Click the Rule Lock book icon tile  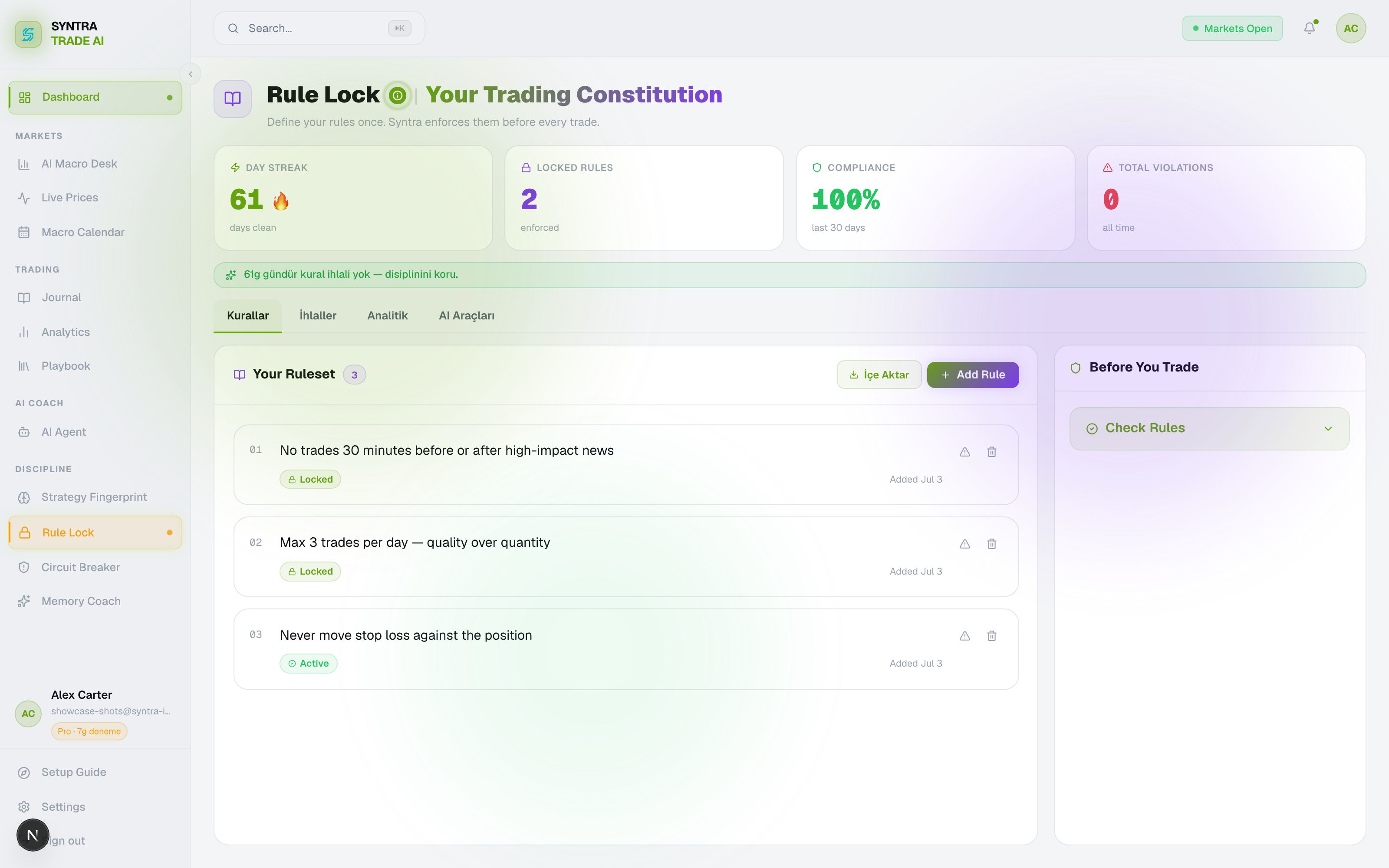[233, 99]
